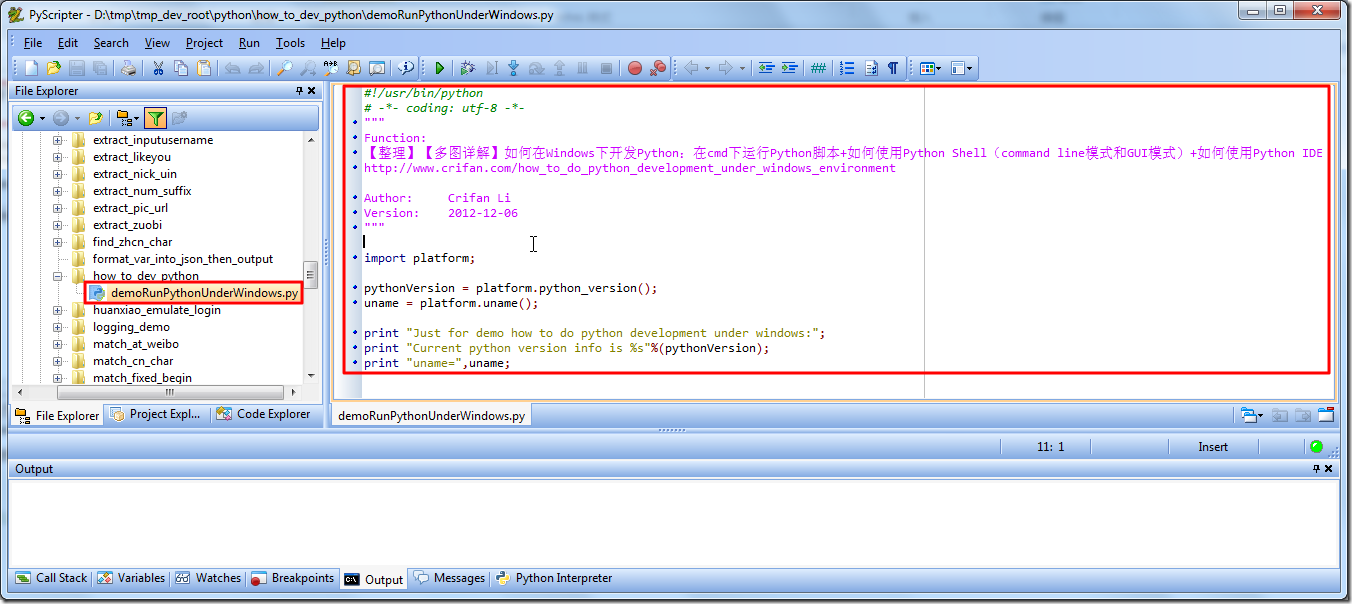1352x604 pixels.
Task: Switch to the Breakpoints tab
Action: click(293, 578)
